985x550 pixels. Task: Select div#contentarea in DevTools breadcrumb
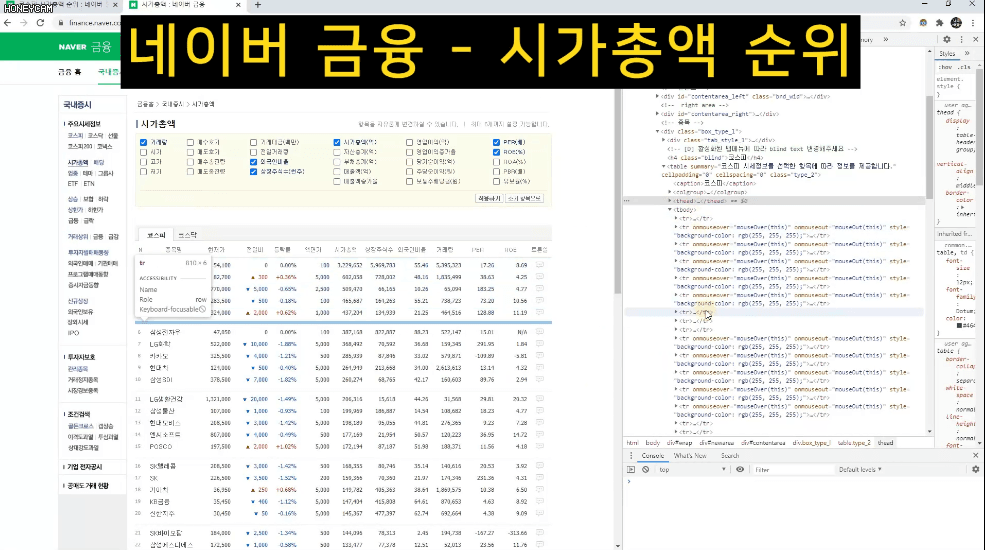(x=763, y=443)
